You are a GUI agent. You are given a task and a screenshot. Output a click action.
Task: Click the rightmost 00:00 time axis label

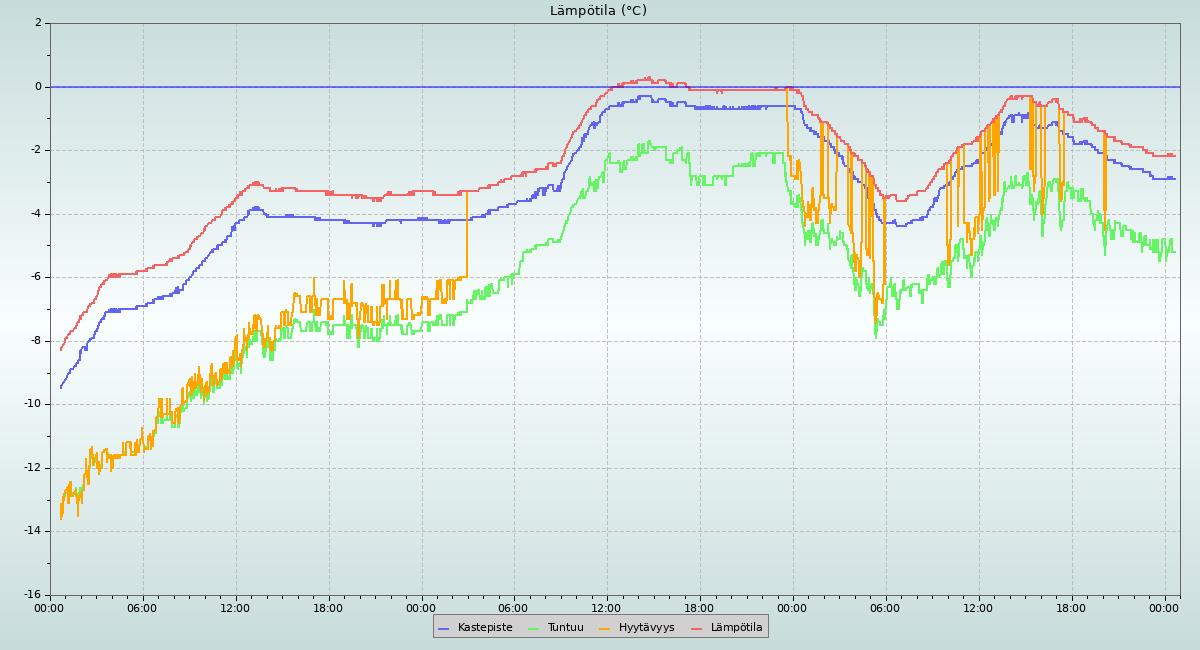point(1164,608)
